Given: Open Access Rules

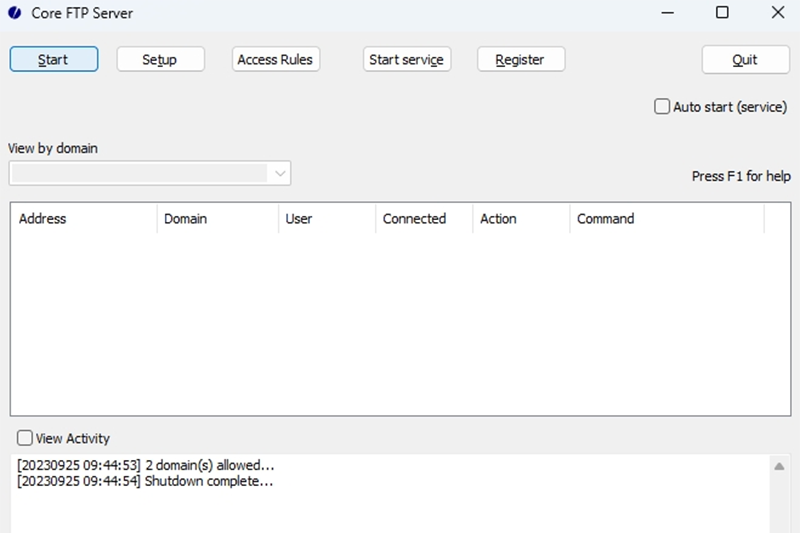Looking at the screenshot, I should pyautogui.click(x=276, y=59).
